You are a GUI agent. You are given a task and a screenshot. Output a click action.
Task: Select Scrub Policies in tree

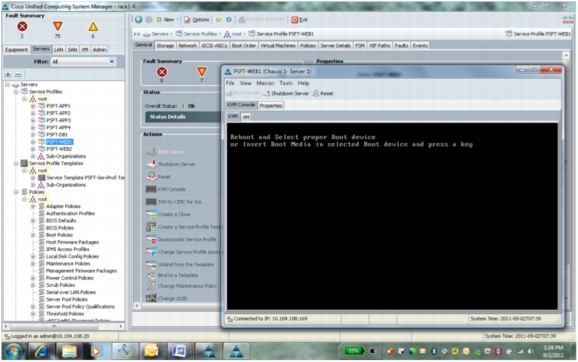point(60,285)
